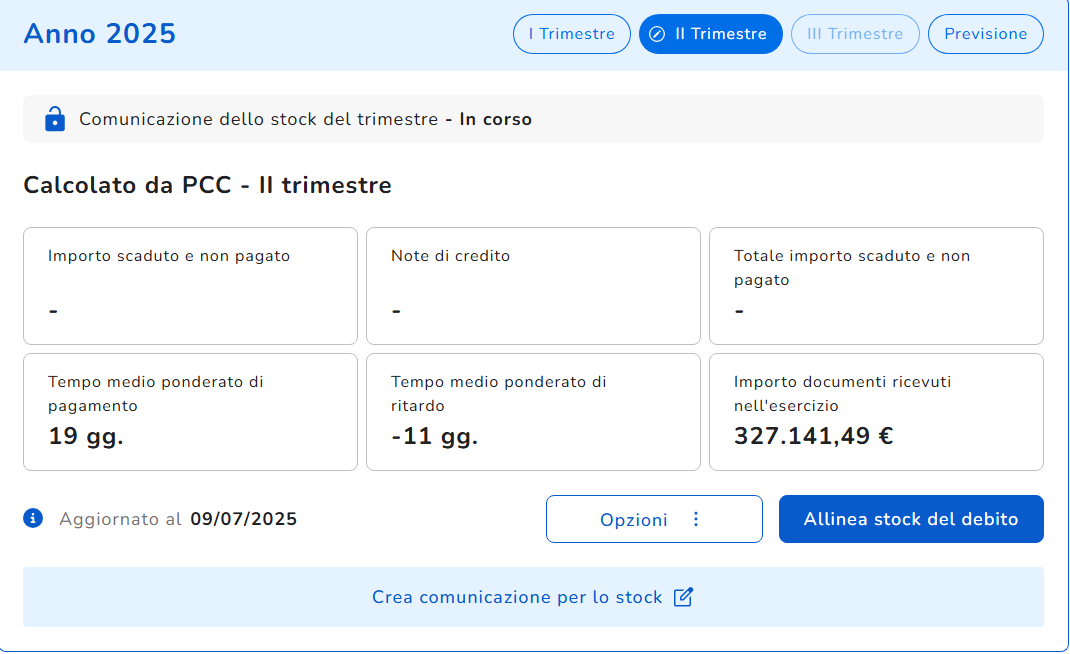Click the In corso status text
Screen dimensions: 1070x654
(496, 119)
